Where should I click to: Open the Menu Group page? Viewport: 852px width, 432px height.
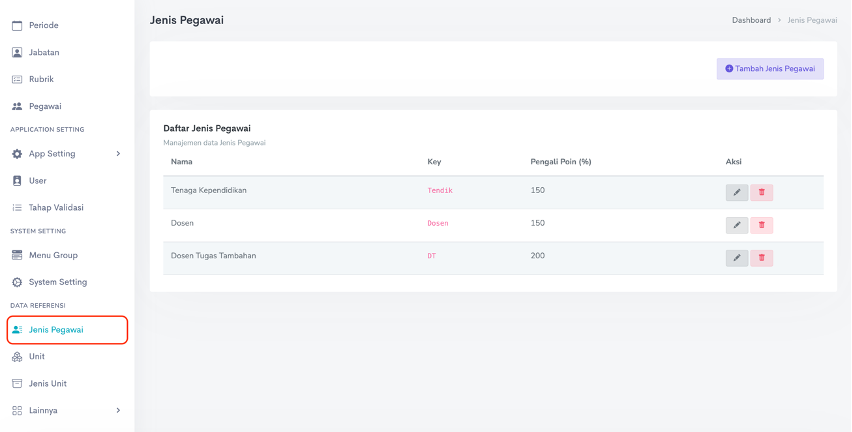click(x=52, y=255)
